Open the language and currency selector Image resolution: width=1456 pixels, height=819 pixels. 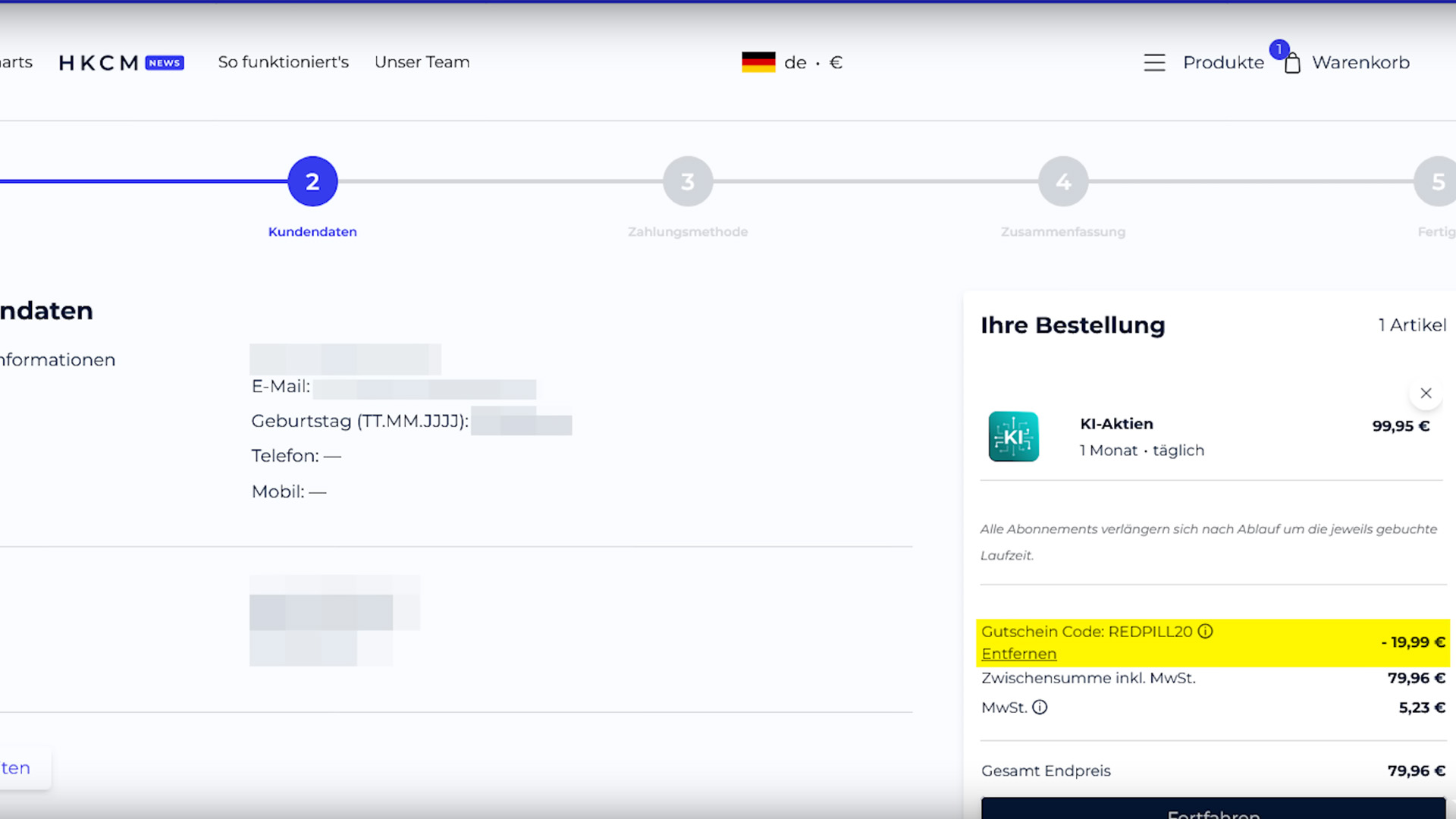pyautogui.click(x=813, y=62)
